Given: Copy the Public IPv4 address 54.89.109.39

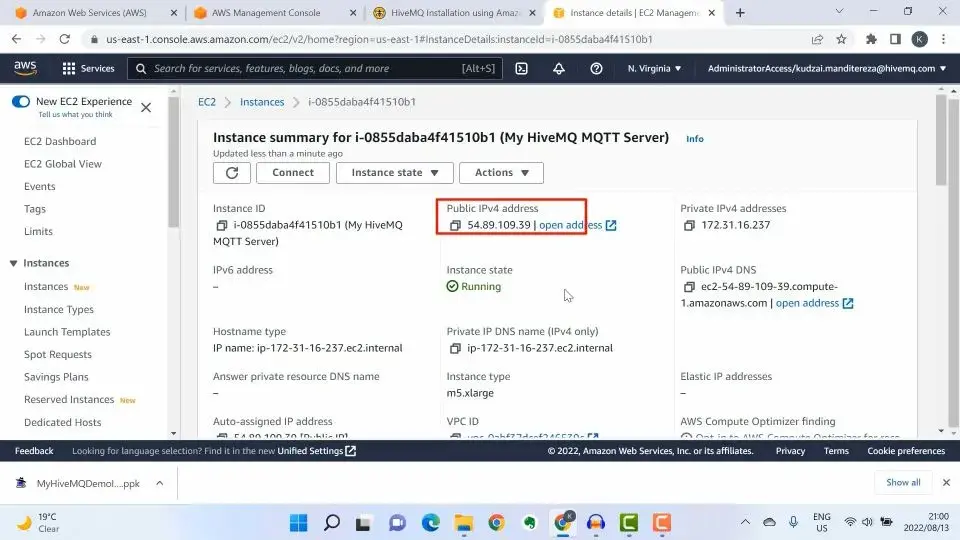Looking at the screenshot, I should point(455,225).
